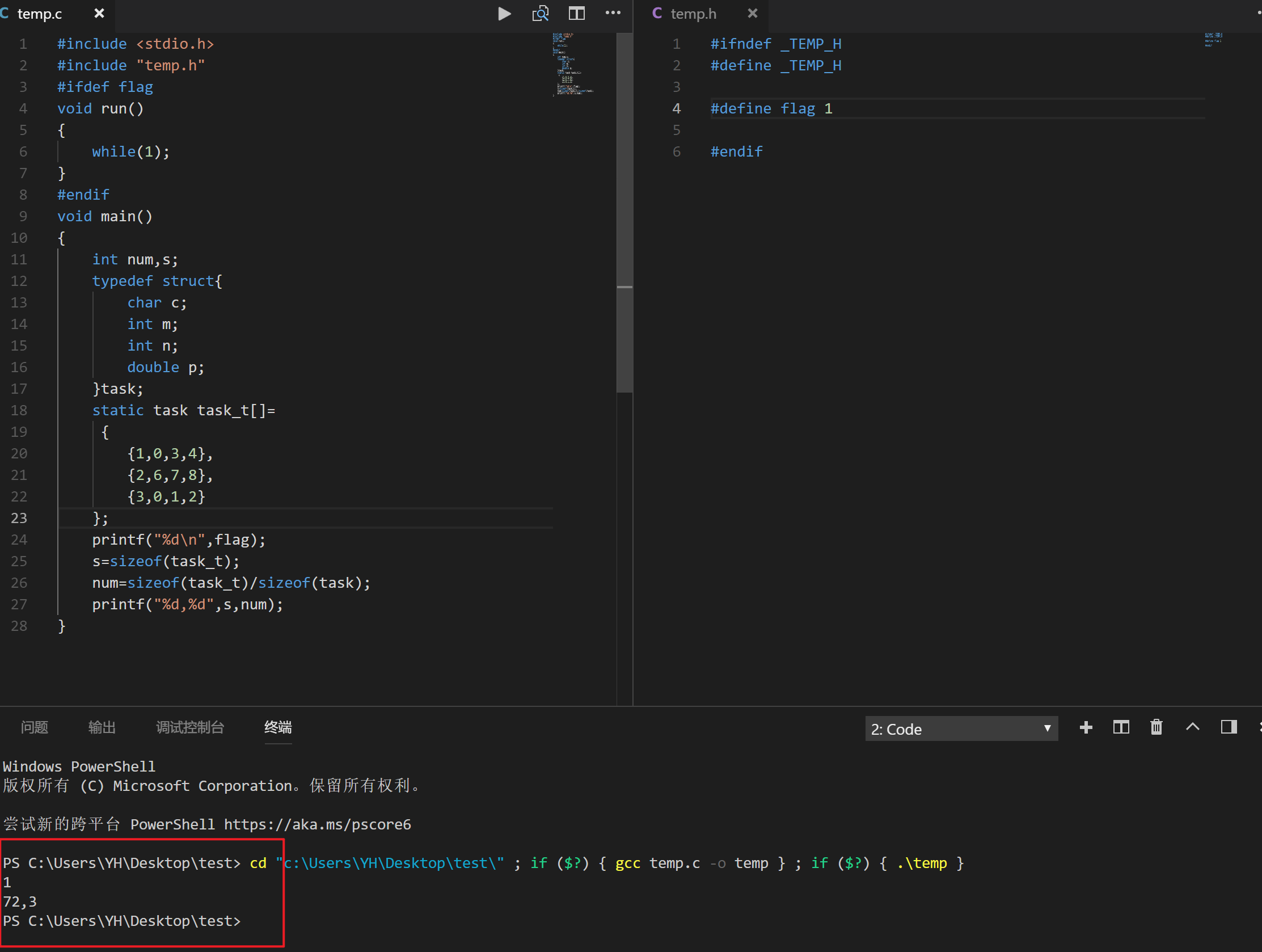Open the PowerShell link aka.ms/pscore6
Image resolution: width=1262 pixels, height=952 pixels.
click(318, 824)
